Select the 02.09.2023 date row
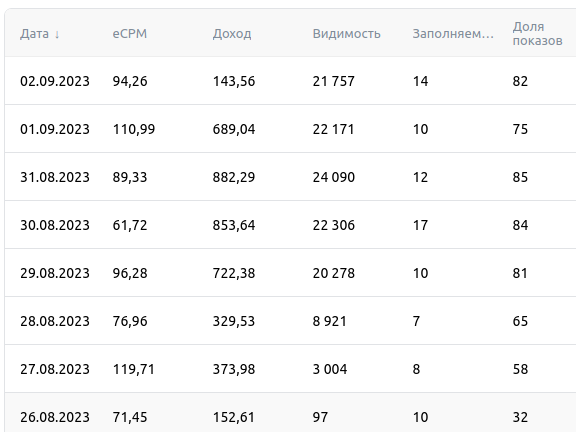 tap(290, 81)
